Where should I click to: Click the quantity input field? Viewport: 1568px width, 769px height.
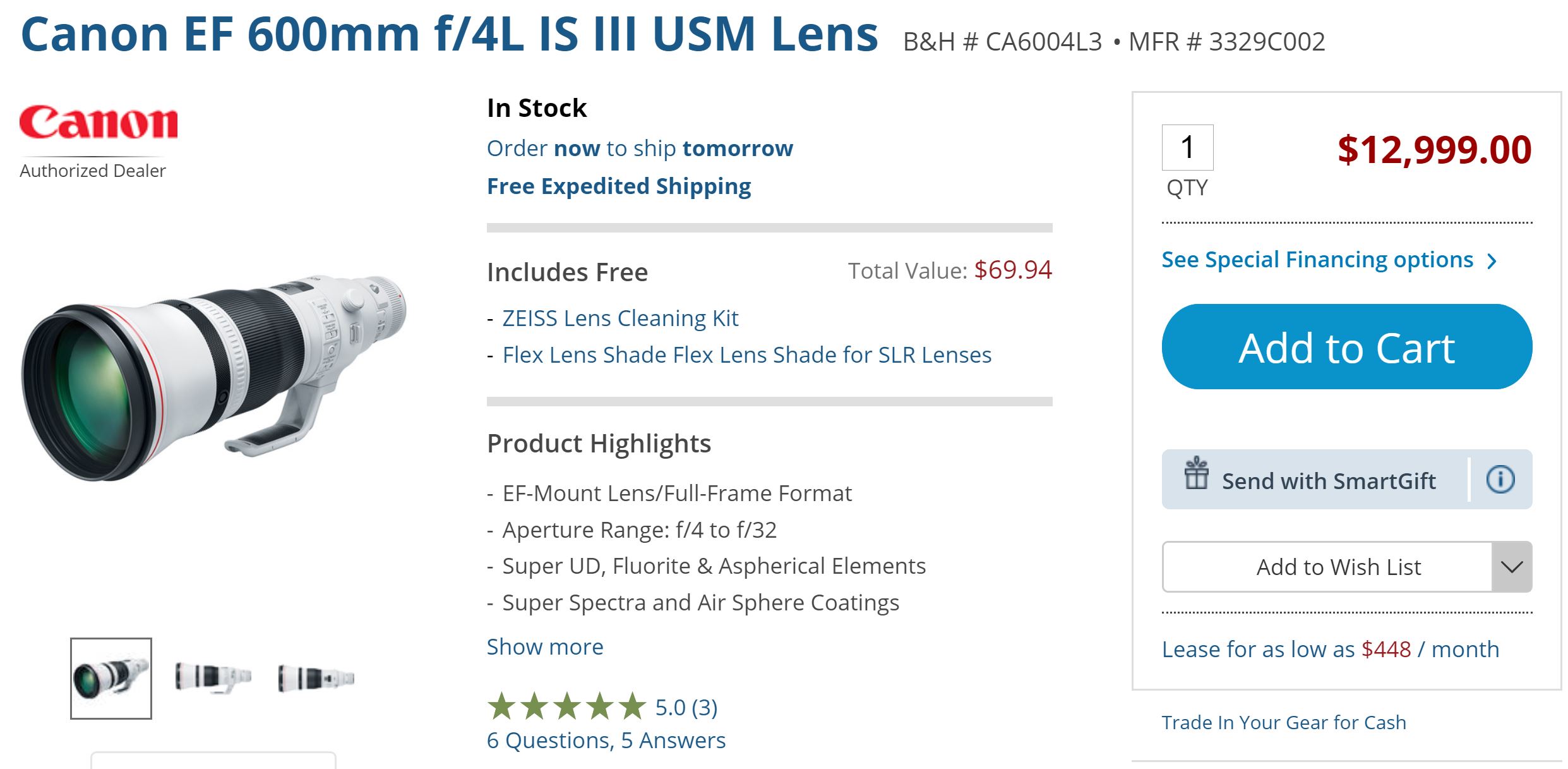[x=1187, y=147]
